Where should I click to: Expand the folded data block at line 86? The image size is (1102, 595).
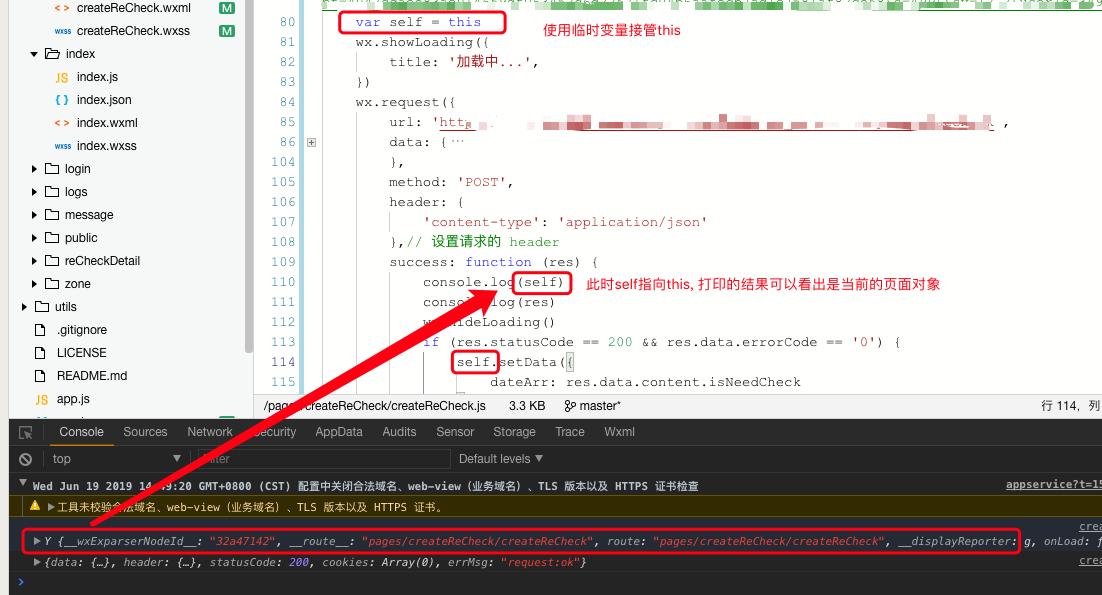(x=311, y=143)
